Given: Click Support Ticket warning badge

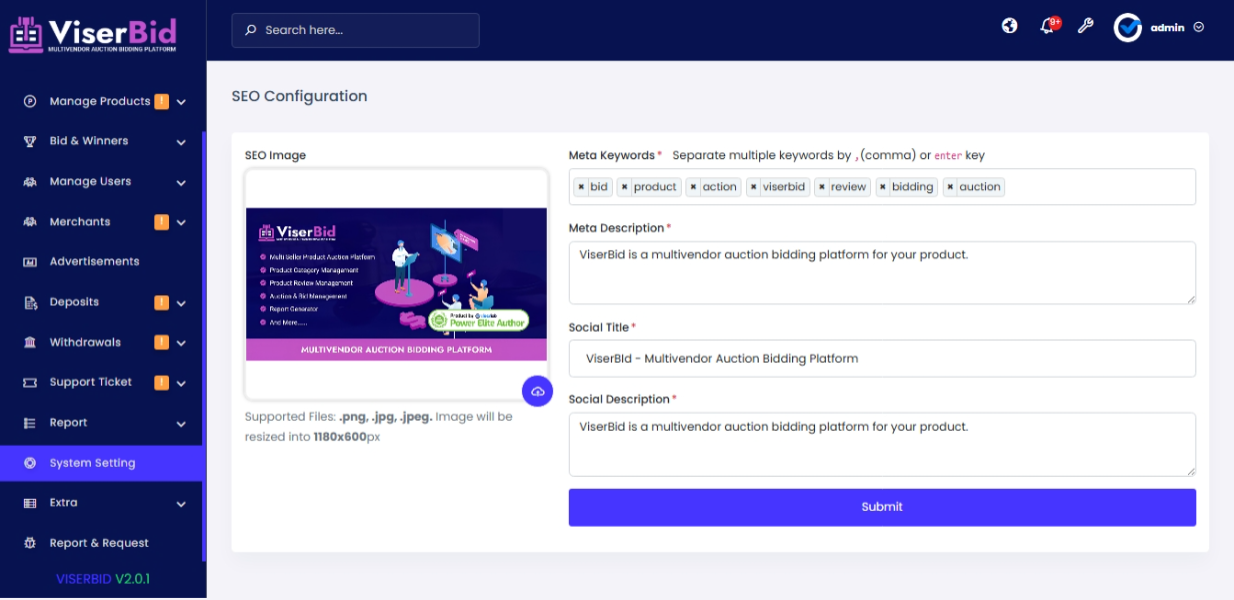Looking at the screenshot, I should [161, 382].
